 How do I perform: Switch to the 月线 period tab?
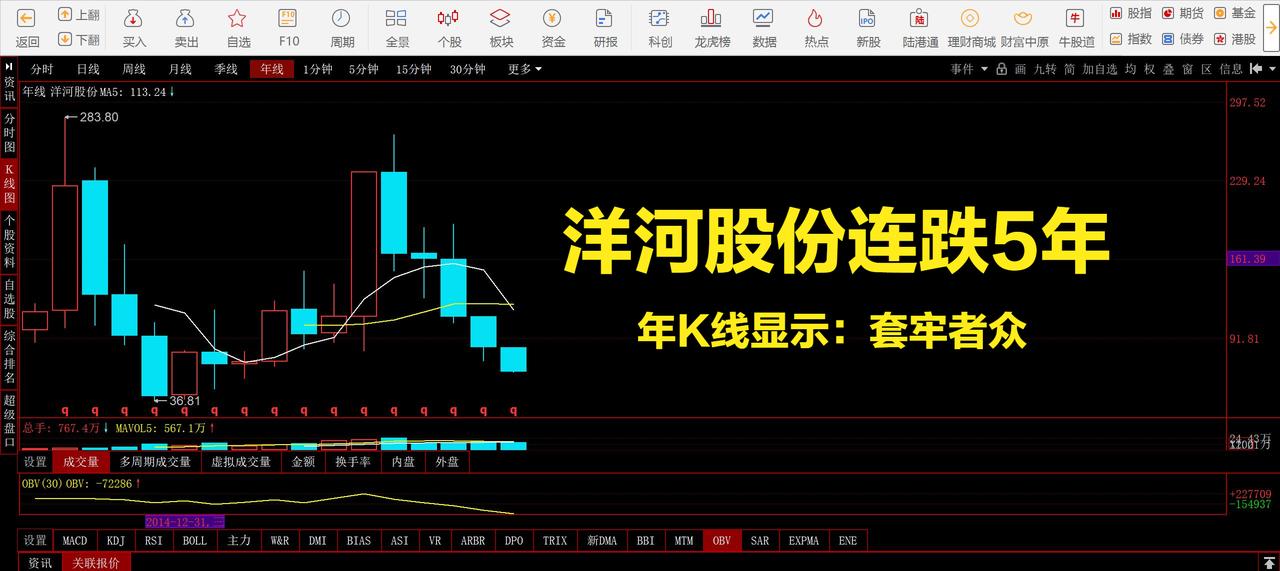[180, 69]
